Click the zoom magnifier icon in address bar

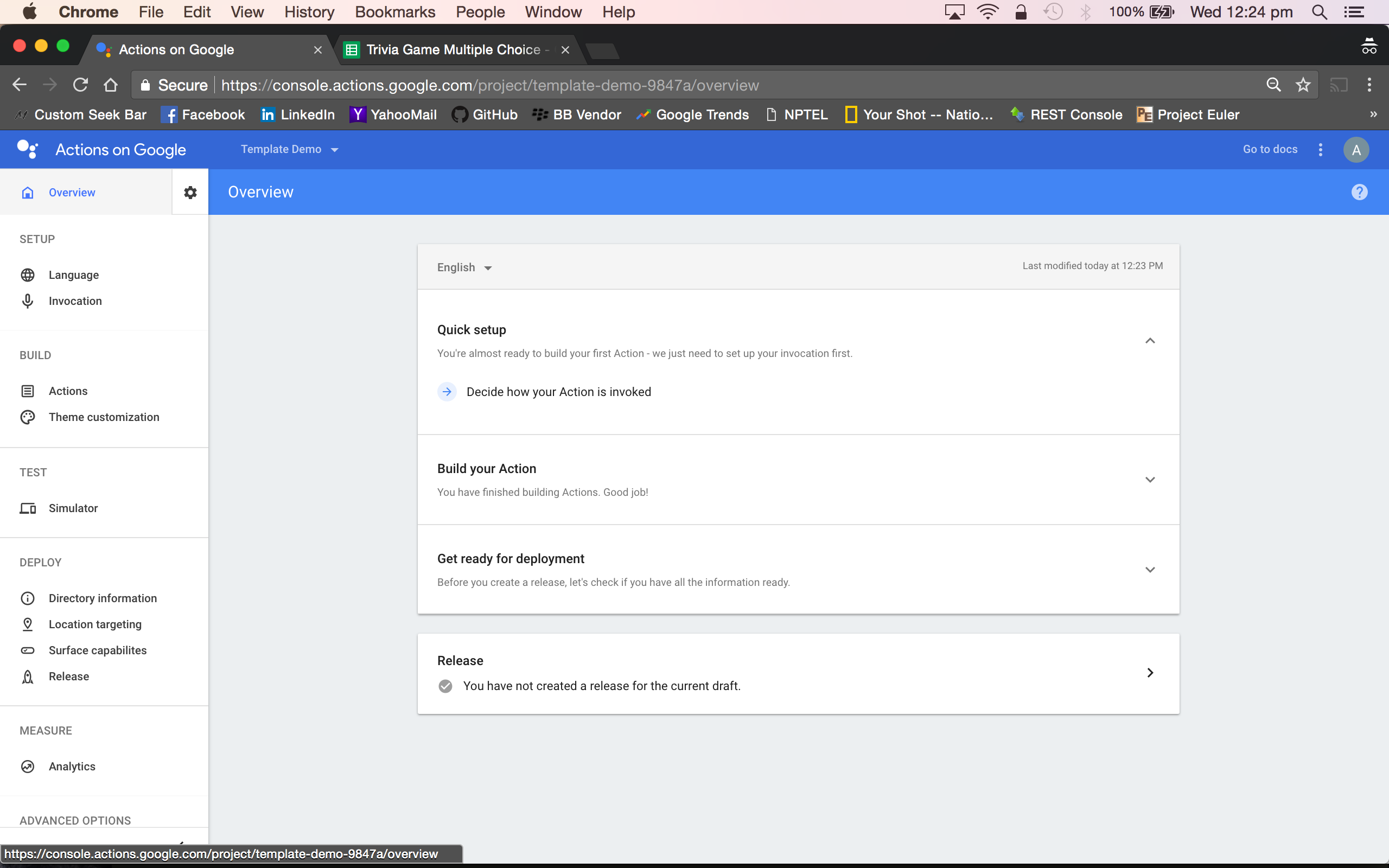click(x=1273, y=85)
